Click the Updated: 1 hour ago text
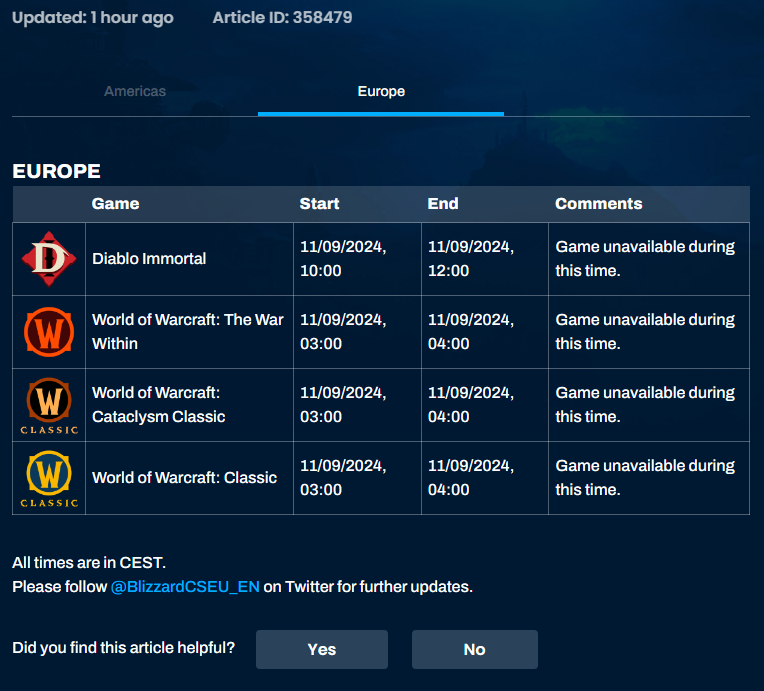This screenshot has height=691, width=764. tap(93, 18)
